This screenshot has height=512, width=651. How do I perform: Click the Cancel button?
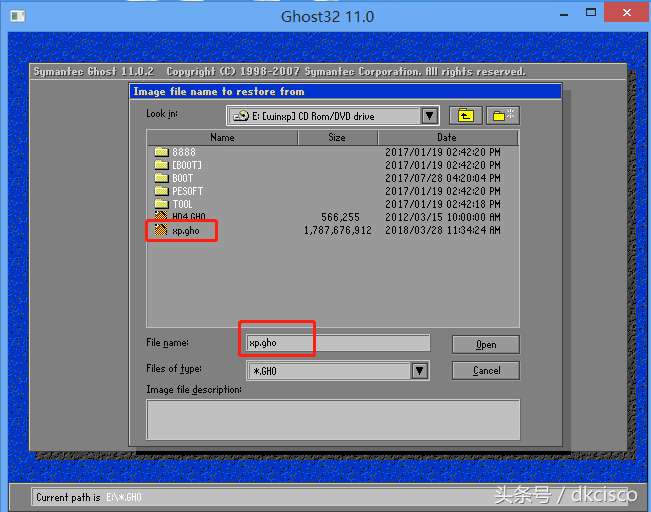point(486,370)
